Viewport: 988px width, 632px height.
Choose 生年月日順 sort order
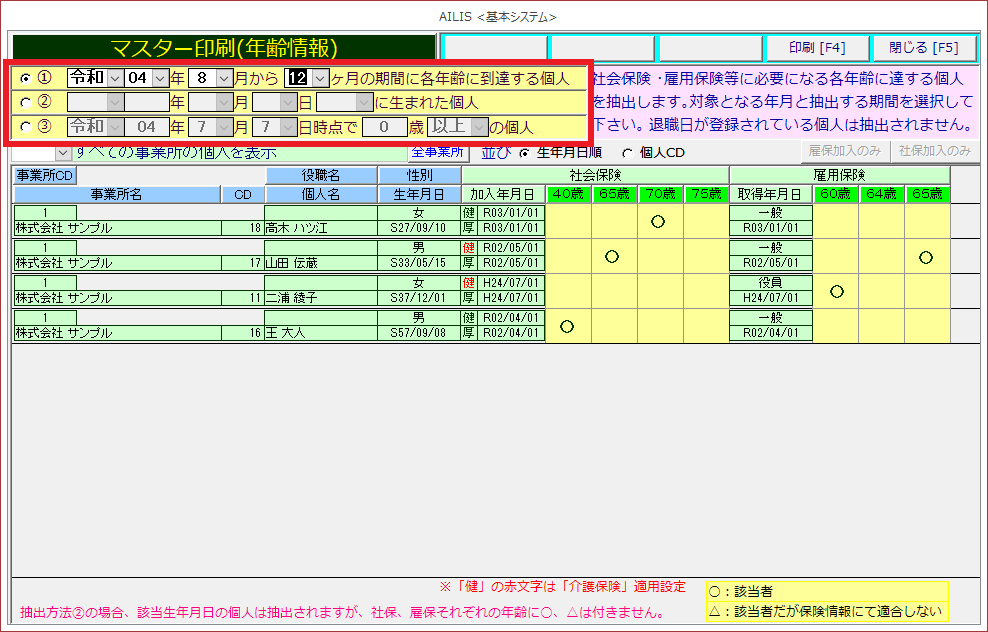coord(524,153)
